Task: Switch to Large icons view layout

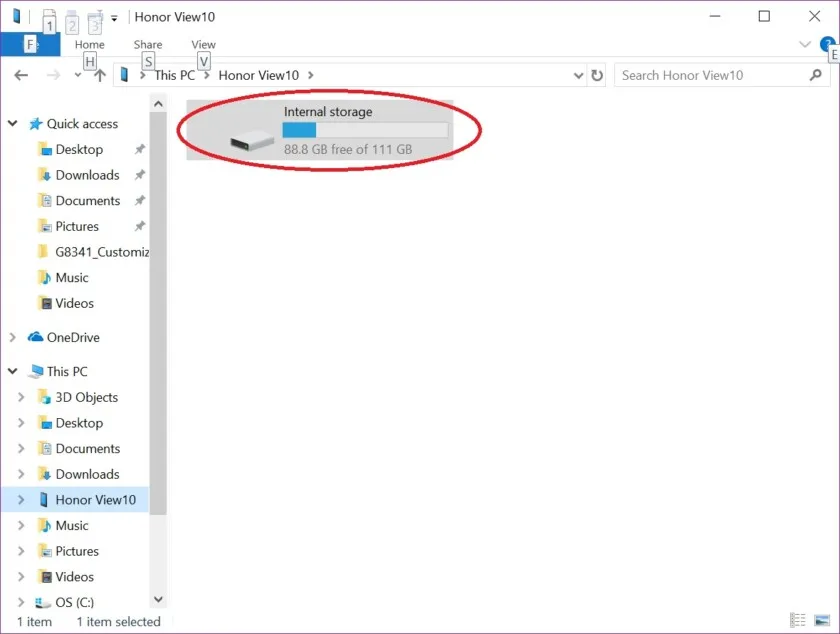Action: 822,621
